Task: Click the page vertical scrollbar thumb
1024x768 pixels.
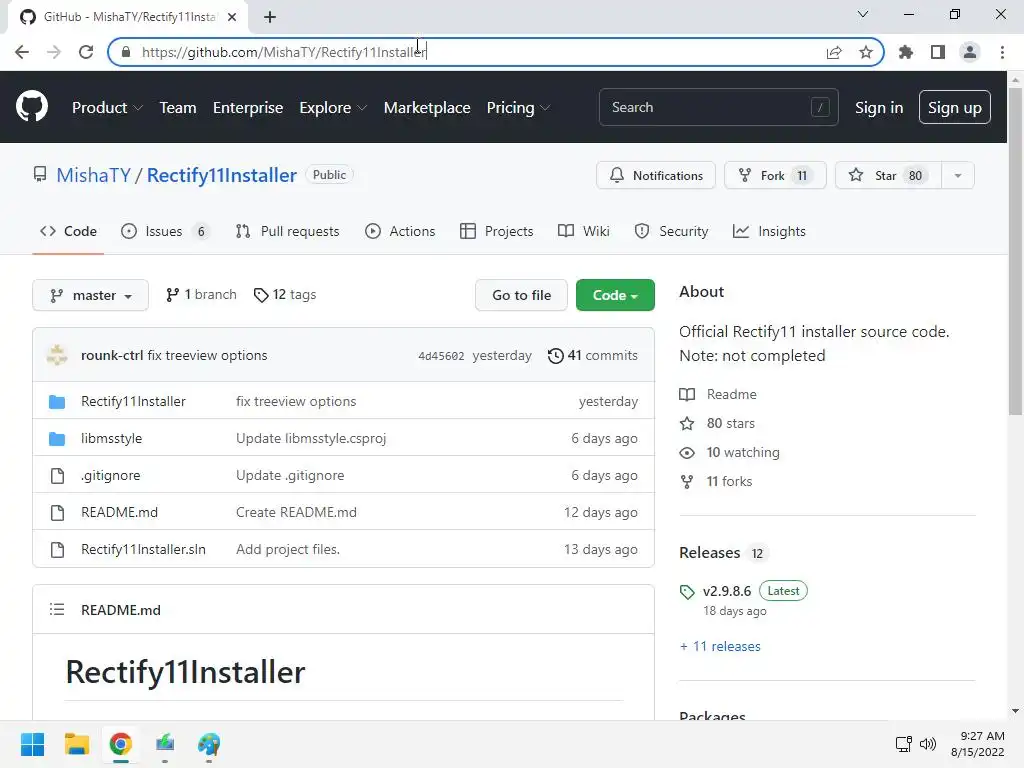Action: [1015, 250]
